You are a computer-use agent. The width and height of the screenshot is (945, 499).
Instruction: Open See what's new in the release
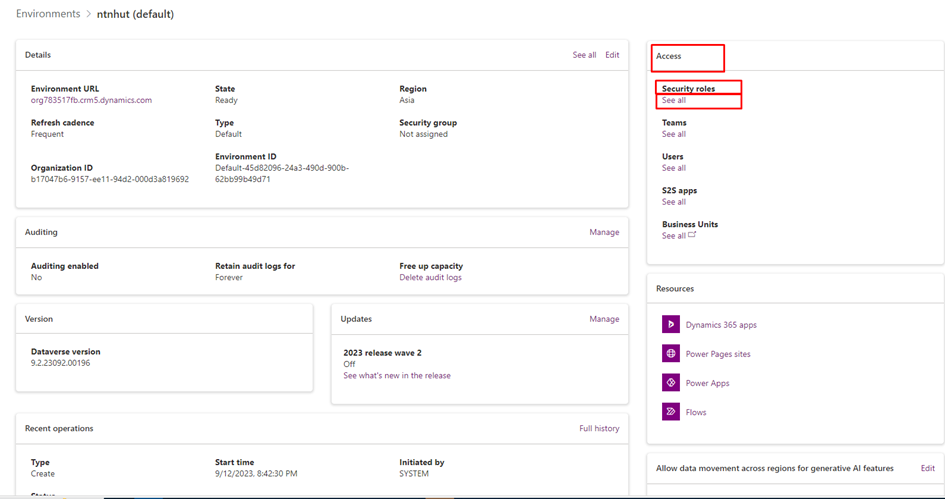pos(397,376)
